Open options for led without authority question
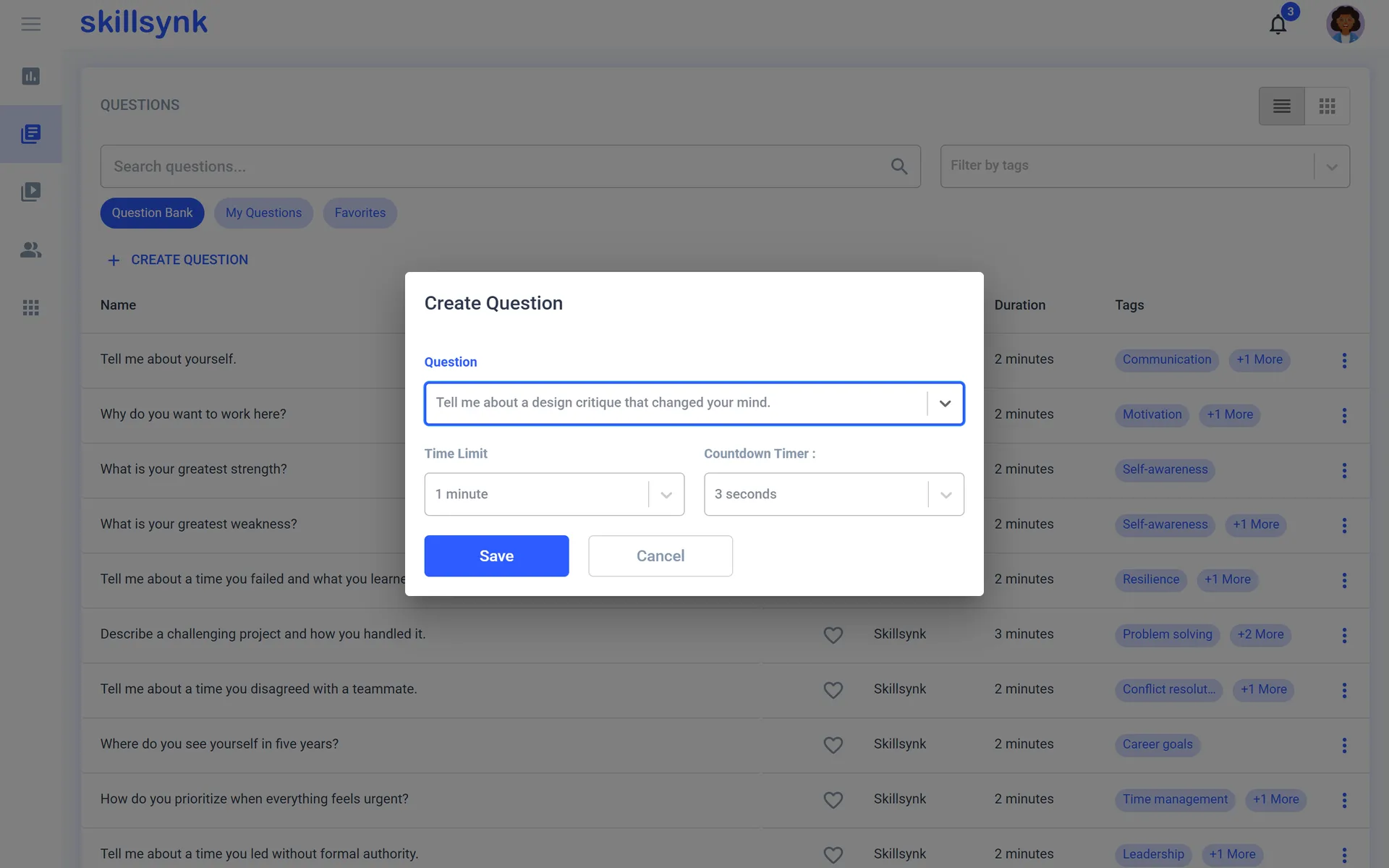 [x=1344, y=855]
